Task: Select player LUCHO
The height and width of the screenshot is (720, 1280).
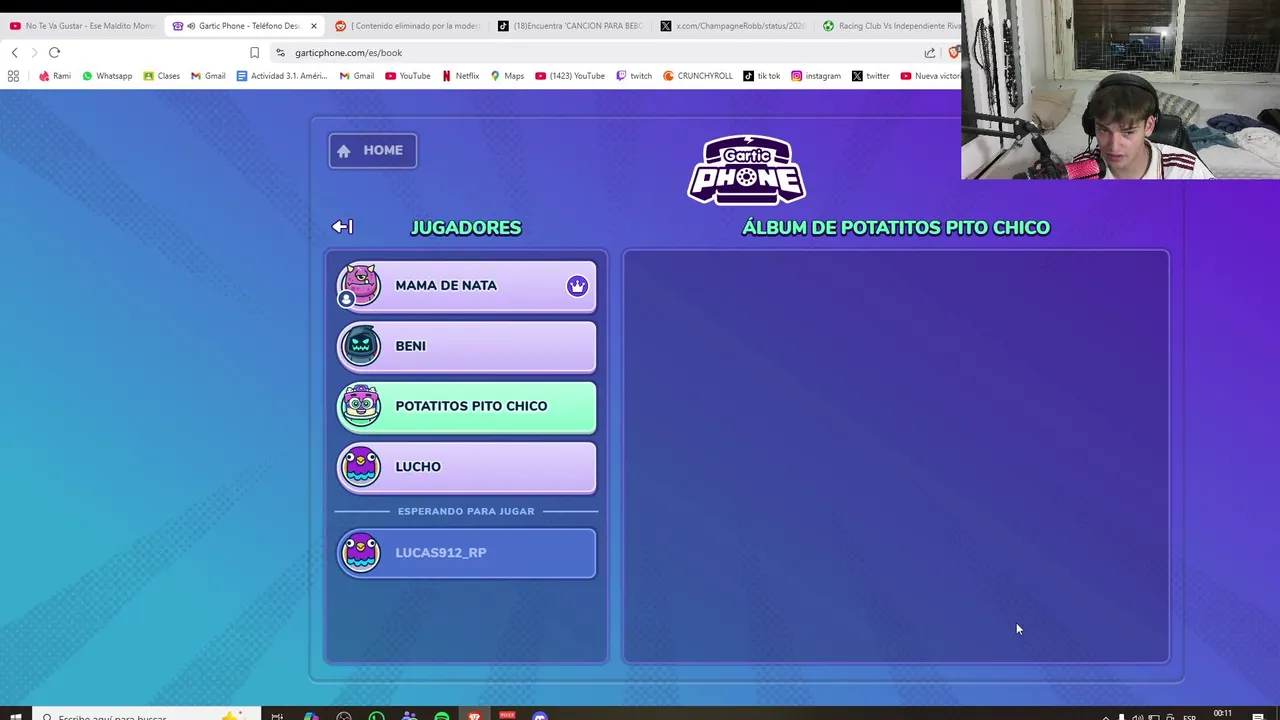Action: (466, 467)
